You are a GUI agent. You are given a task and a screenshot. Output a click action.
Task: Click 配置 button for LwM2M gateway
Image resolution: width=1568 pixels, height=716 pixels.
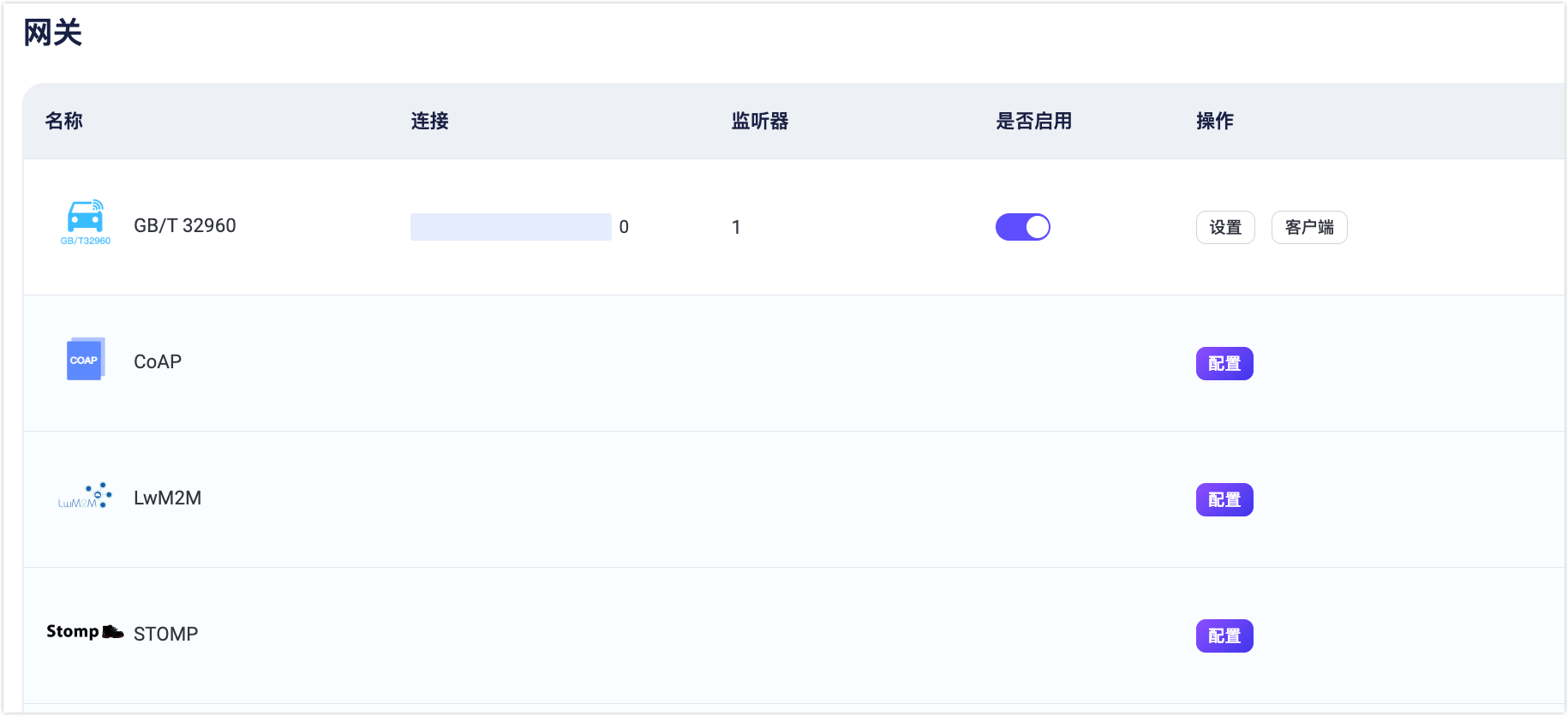point(1224,499)
